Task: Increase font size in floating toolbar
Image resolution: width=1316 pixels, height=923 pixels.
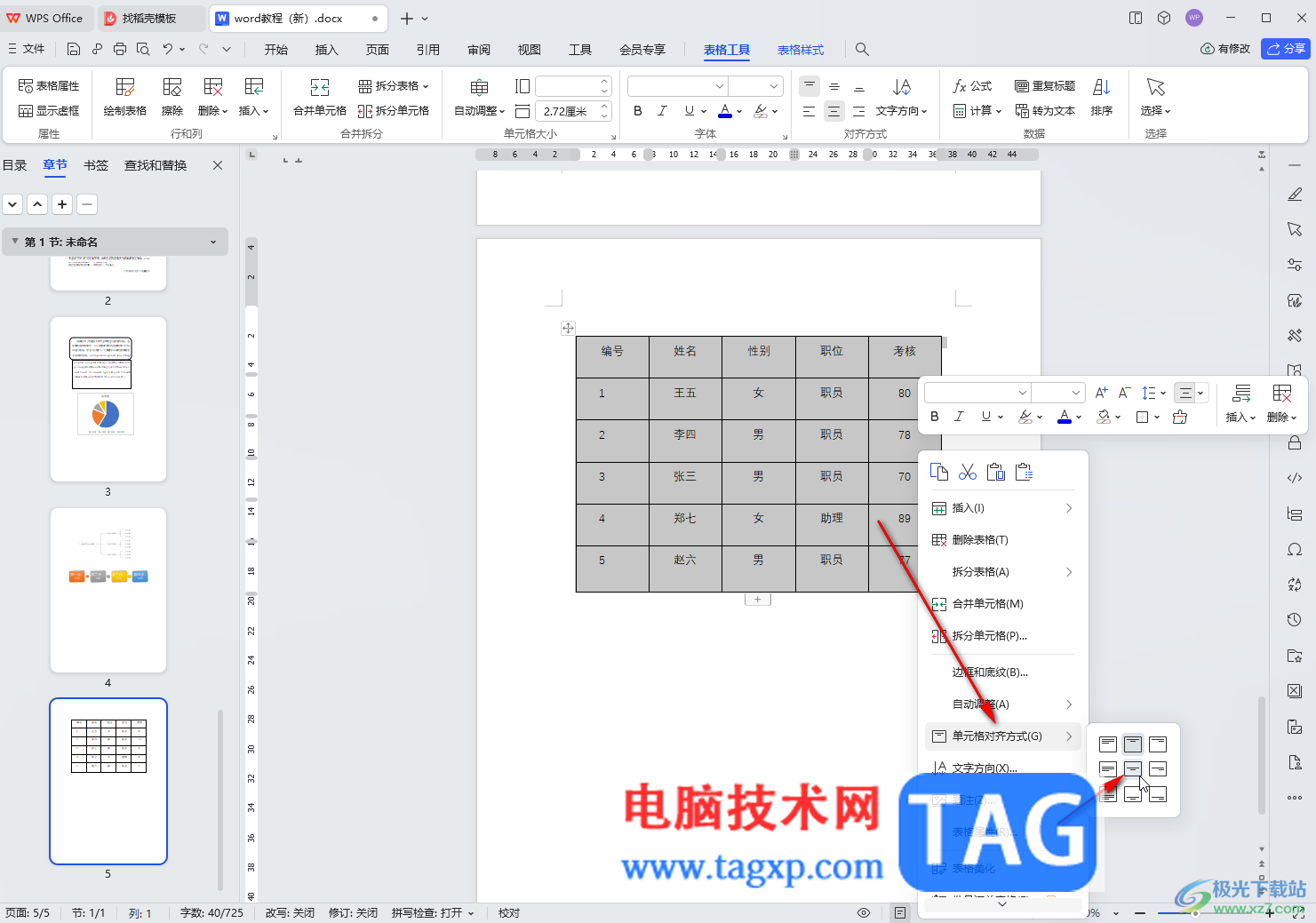Action: [x=1102, y=393]
